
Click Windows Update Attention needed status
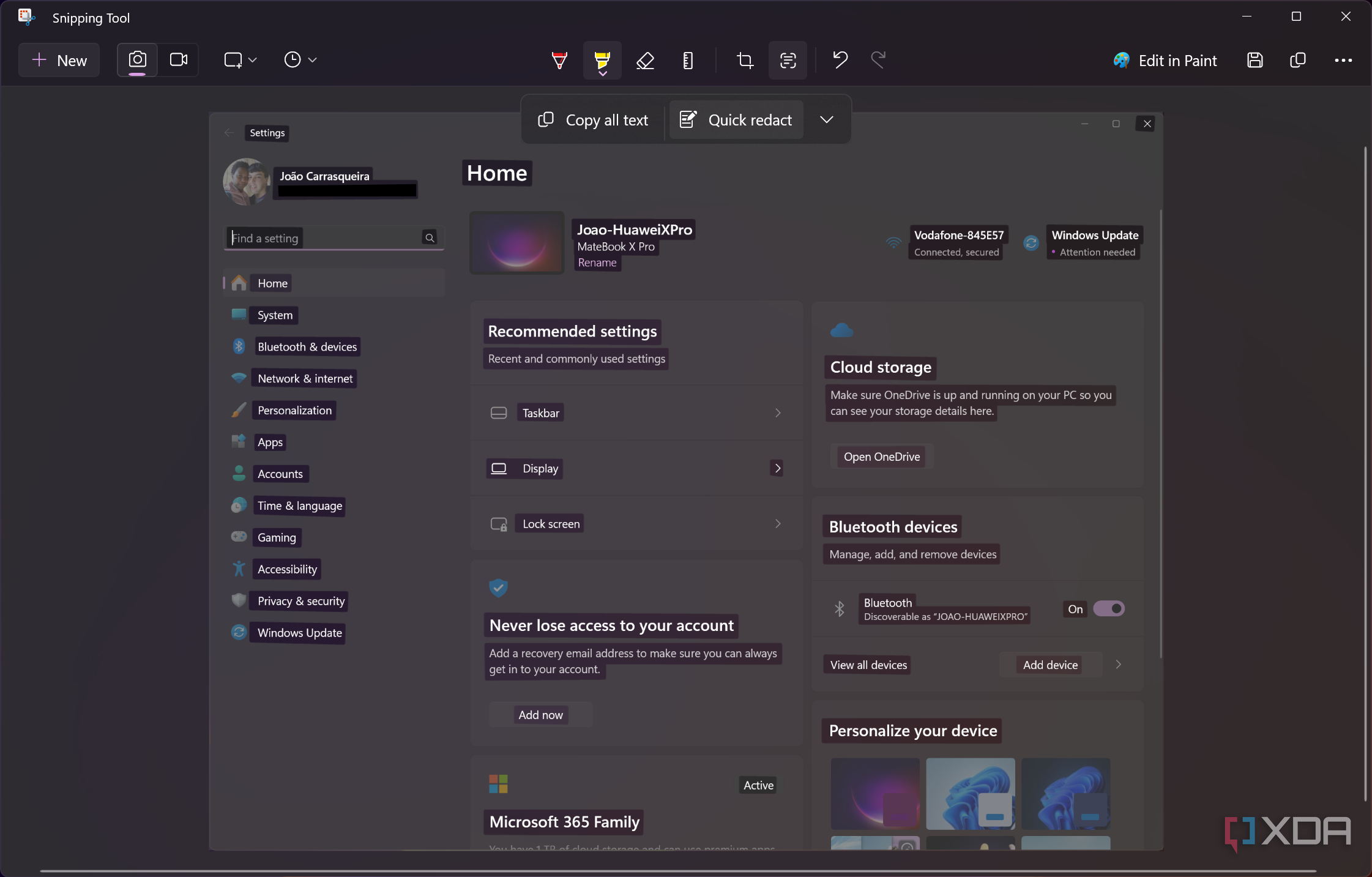[1082, 243]
